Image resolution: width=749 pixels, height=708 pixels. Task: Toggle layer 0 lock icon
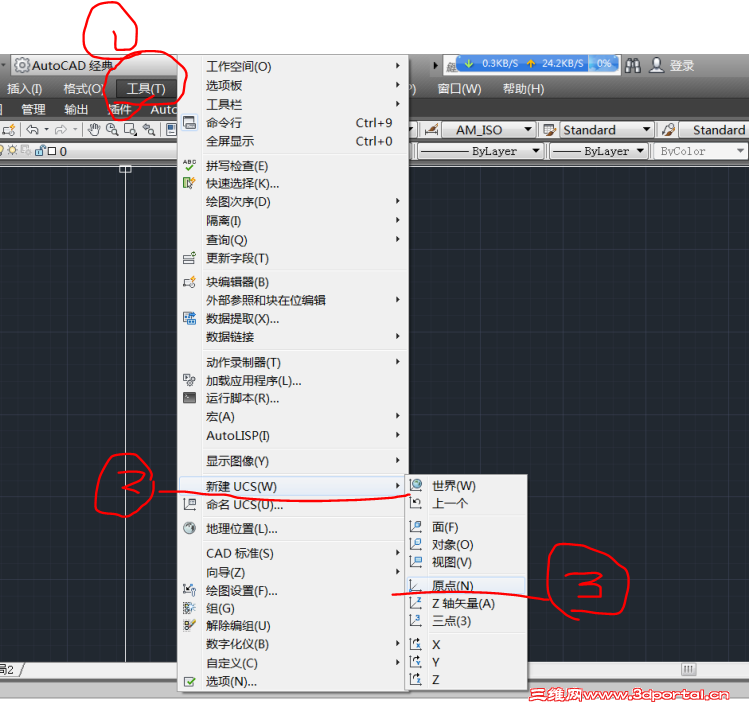tap(40, 151)
